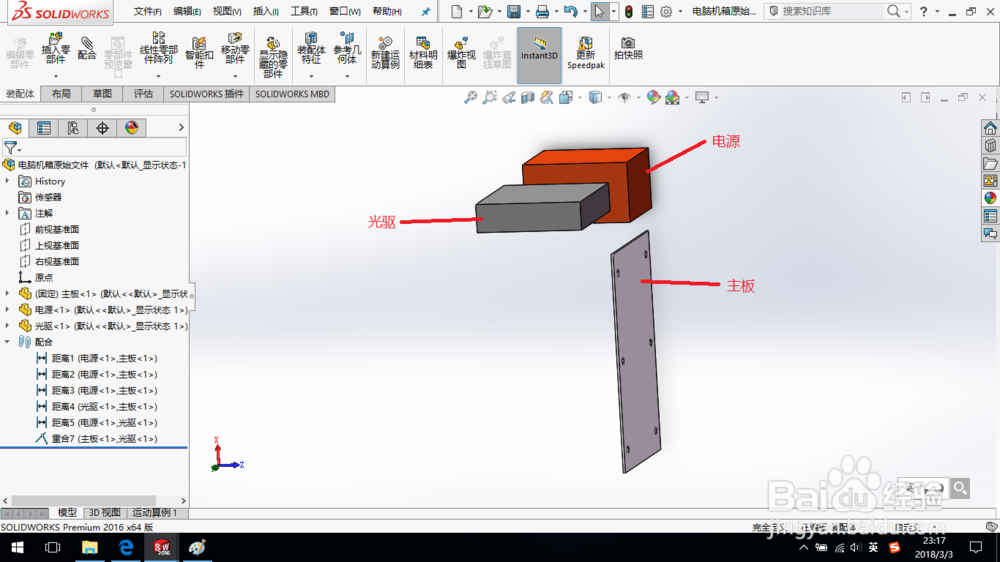Open File Explorer from taskbar
The image size is (1000, 562).
tap(89, 547)
